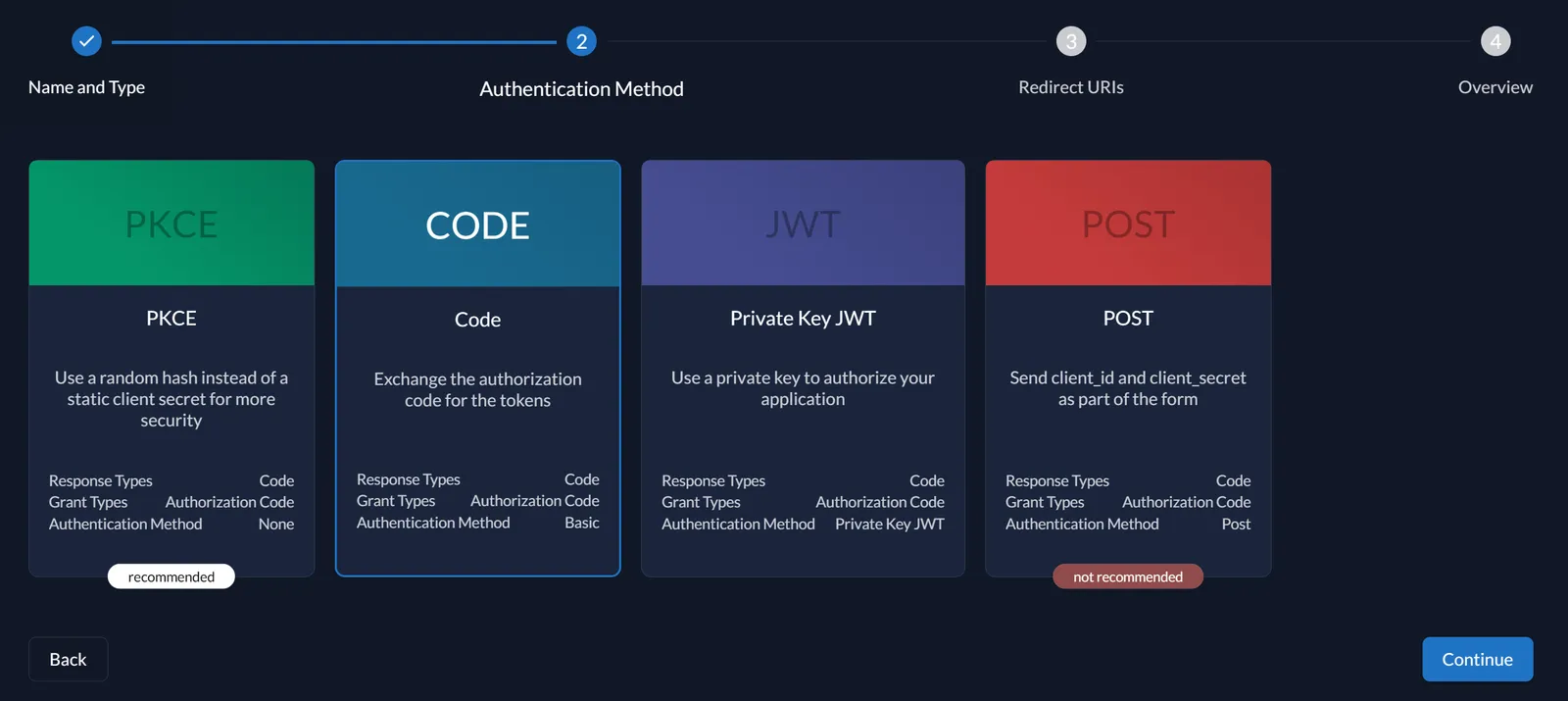The image size is (1568, 701).
Task: Click the step 3 circle icon
Action: (1071, 41)
